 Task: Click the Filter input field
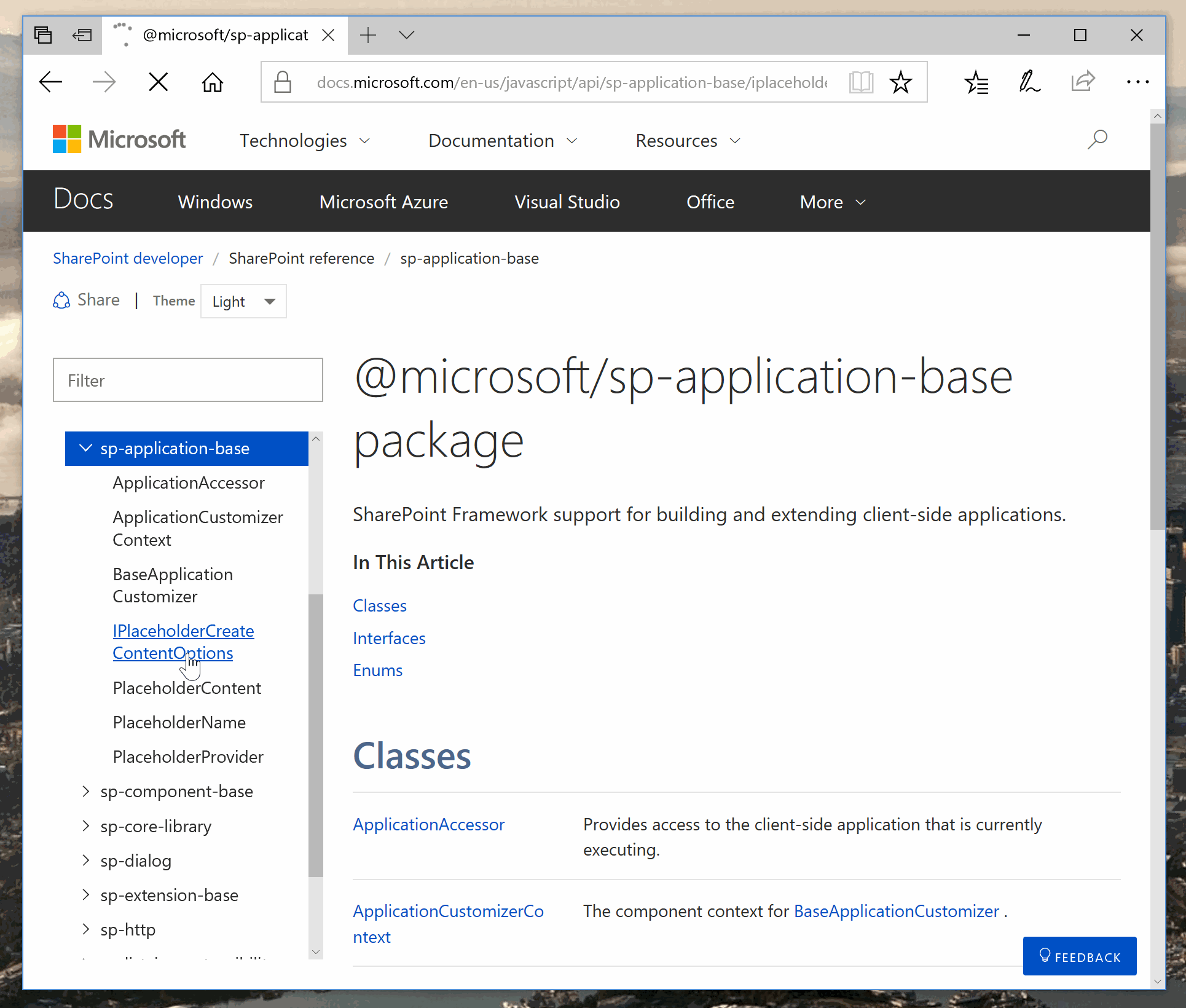[x=187, y=380]
